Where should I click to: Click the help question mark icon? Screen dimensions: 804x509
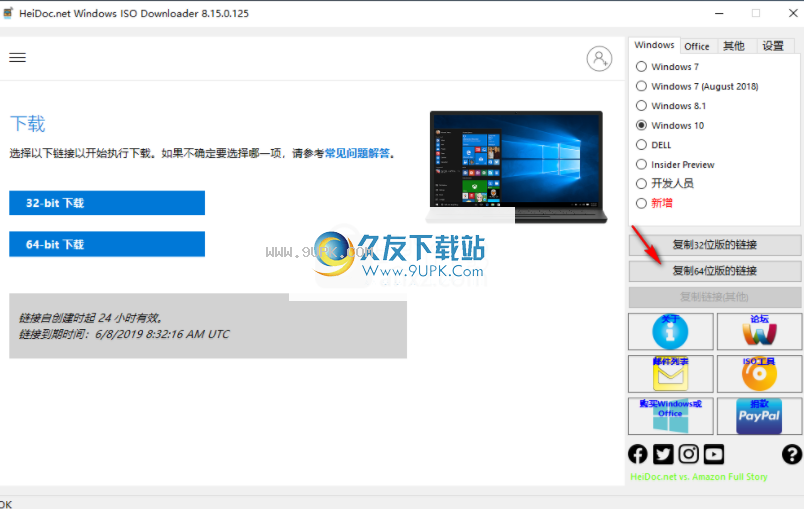click(792, 454)
